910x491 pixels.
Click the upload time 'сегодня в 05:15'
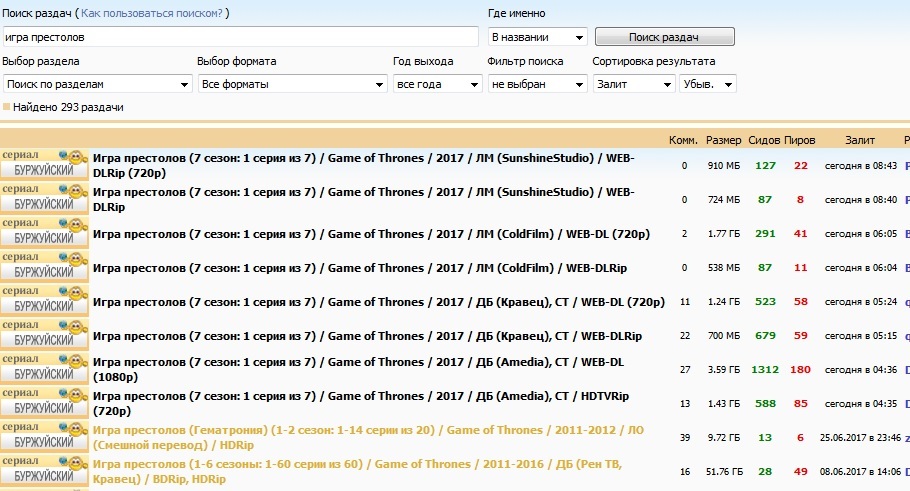[861, 335]
